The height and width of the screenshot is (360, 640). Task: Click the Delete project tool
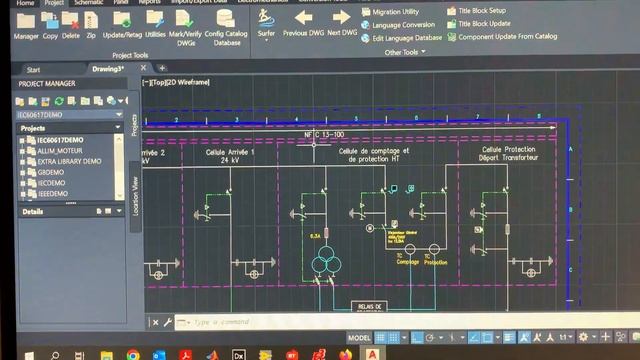coord(71,25)
